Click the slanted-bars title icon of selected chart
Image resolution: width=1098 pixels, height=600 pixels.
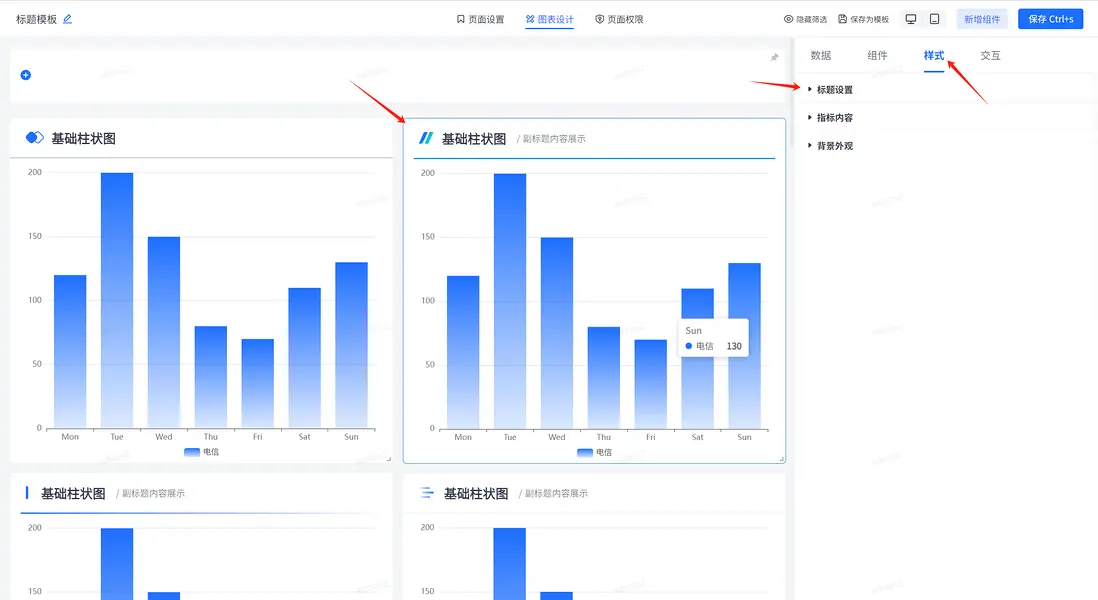click(426, 138)
